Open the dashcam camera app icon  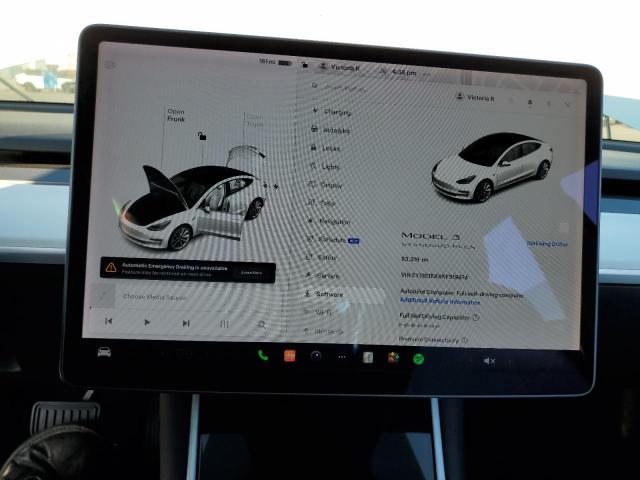[316, 356]
